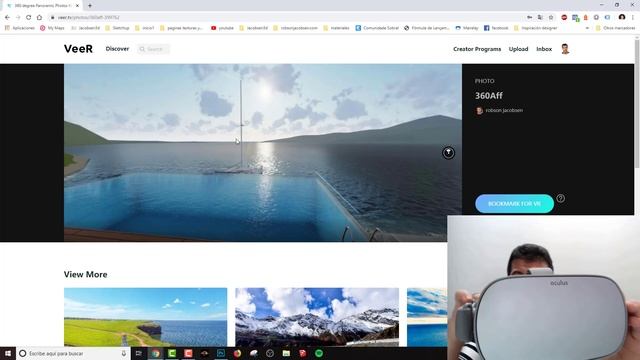This screenshot has width=640, height=360.
Task: Open the Comunidade Sobral bookmark
Action: (x=377, y=28)
